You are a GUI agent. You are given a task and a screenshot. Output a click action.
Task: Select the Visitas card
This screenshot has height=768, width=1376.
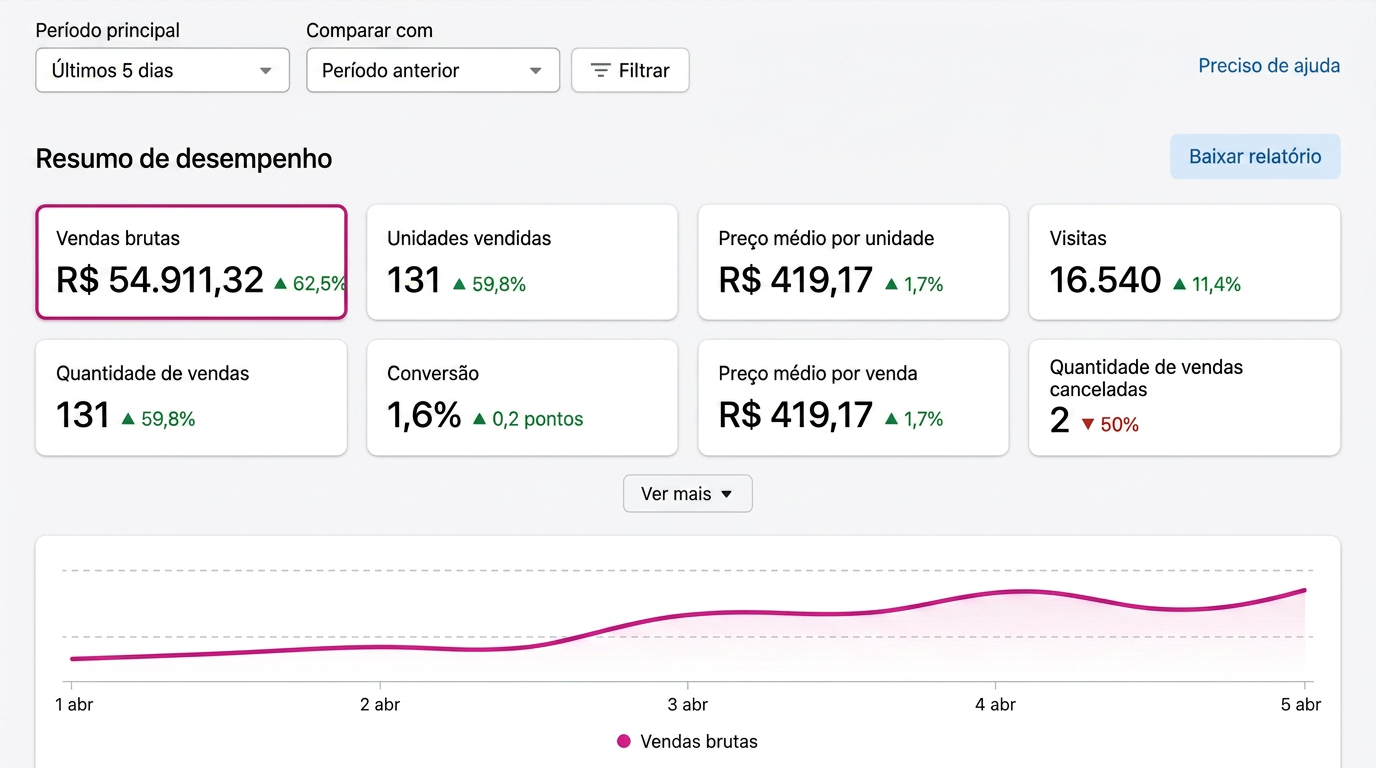pyautogui.click(x=1184, y=262)
